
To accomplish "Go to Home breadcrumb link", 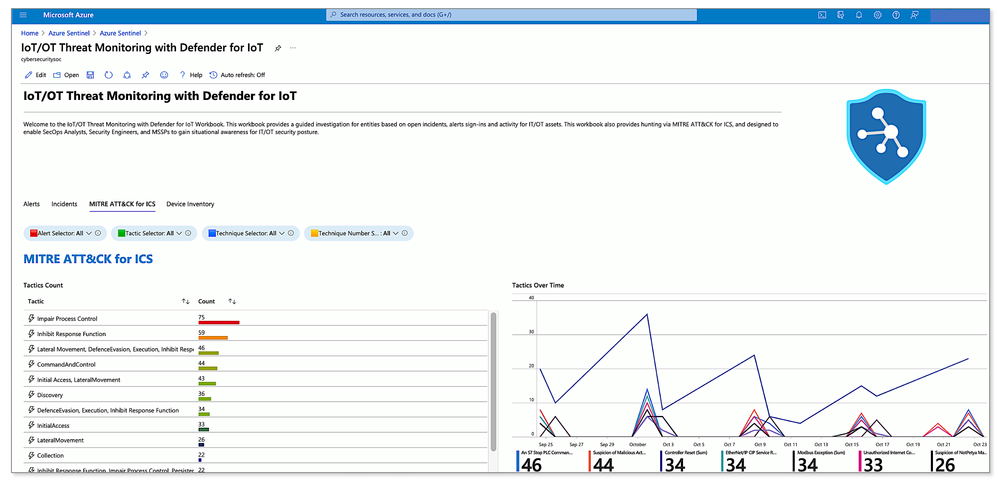I will click(29, 32).
